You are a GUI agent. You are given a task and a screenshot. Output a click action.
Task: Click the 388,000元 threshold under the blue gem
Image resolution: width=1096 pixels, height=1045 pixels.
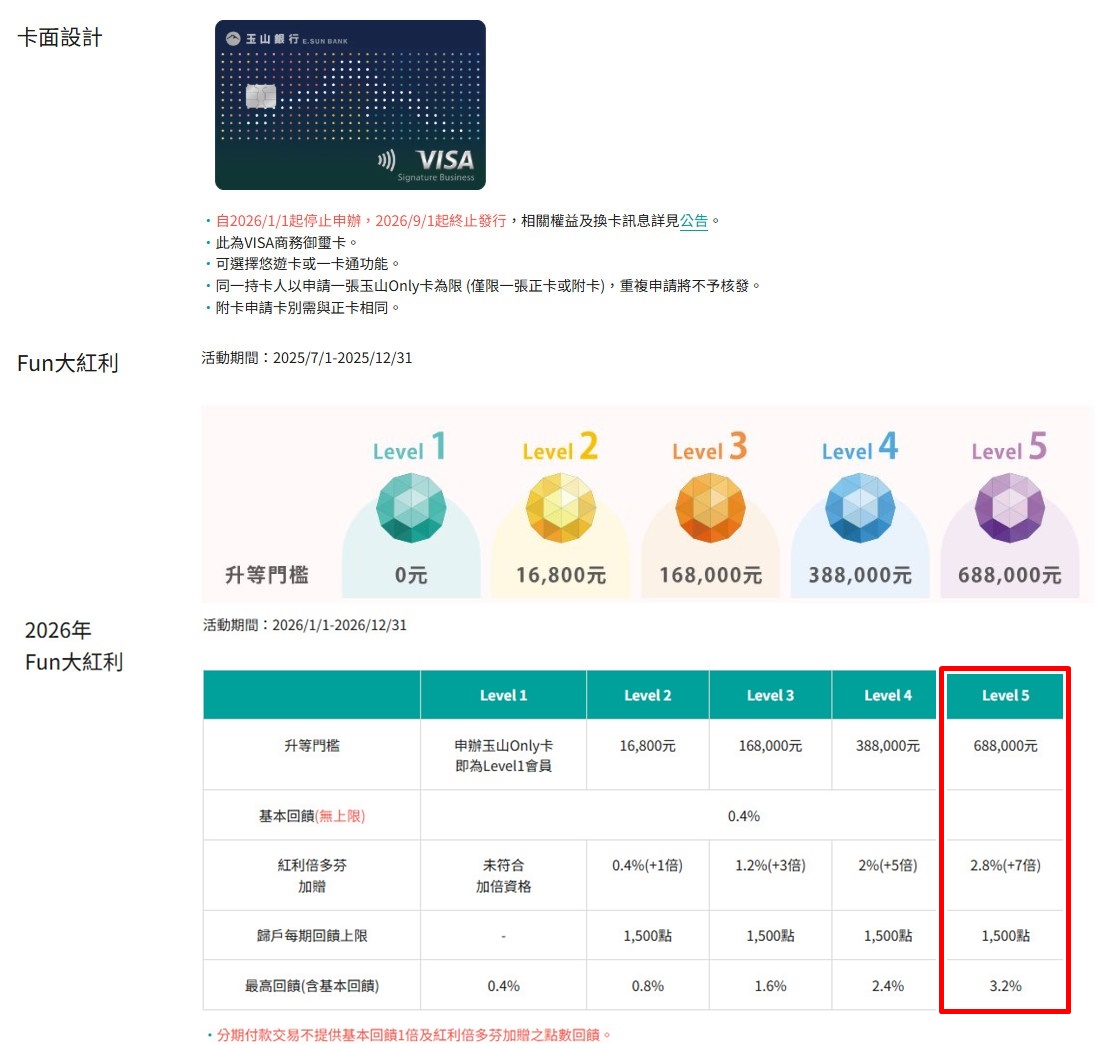pos(860,575)
